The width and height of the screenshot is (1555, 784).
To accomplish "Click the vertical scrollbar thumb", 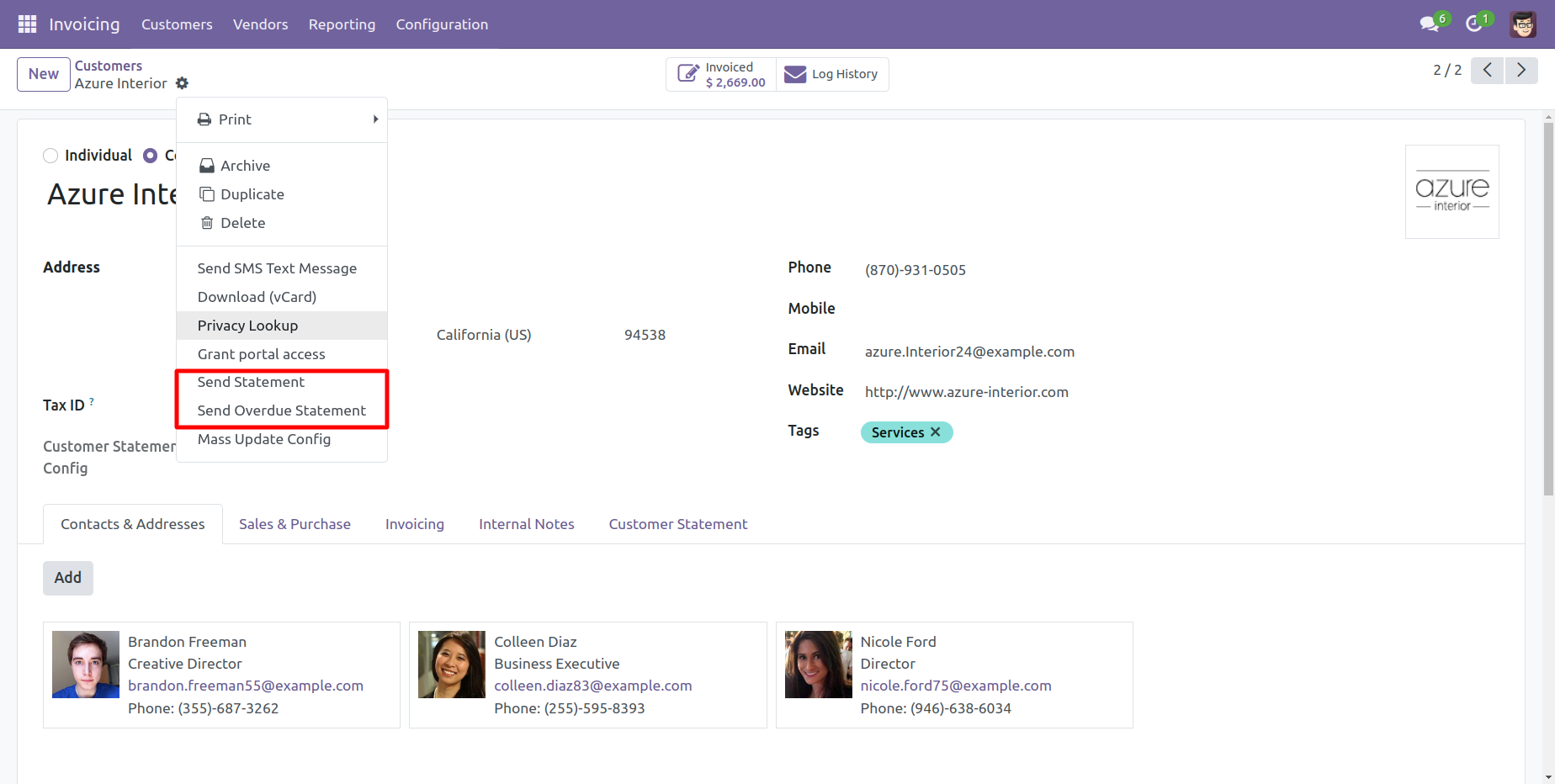I will point(1548,310).
